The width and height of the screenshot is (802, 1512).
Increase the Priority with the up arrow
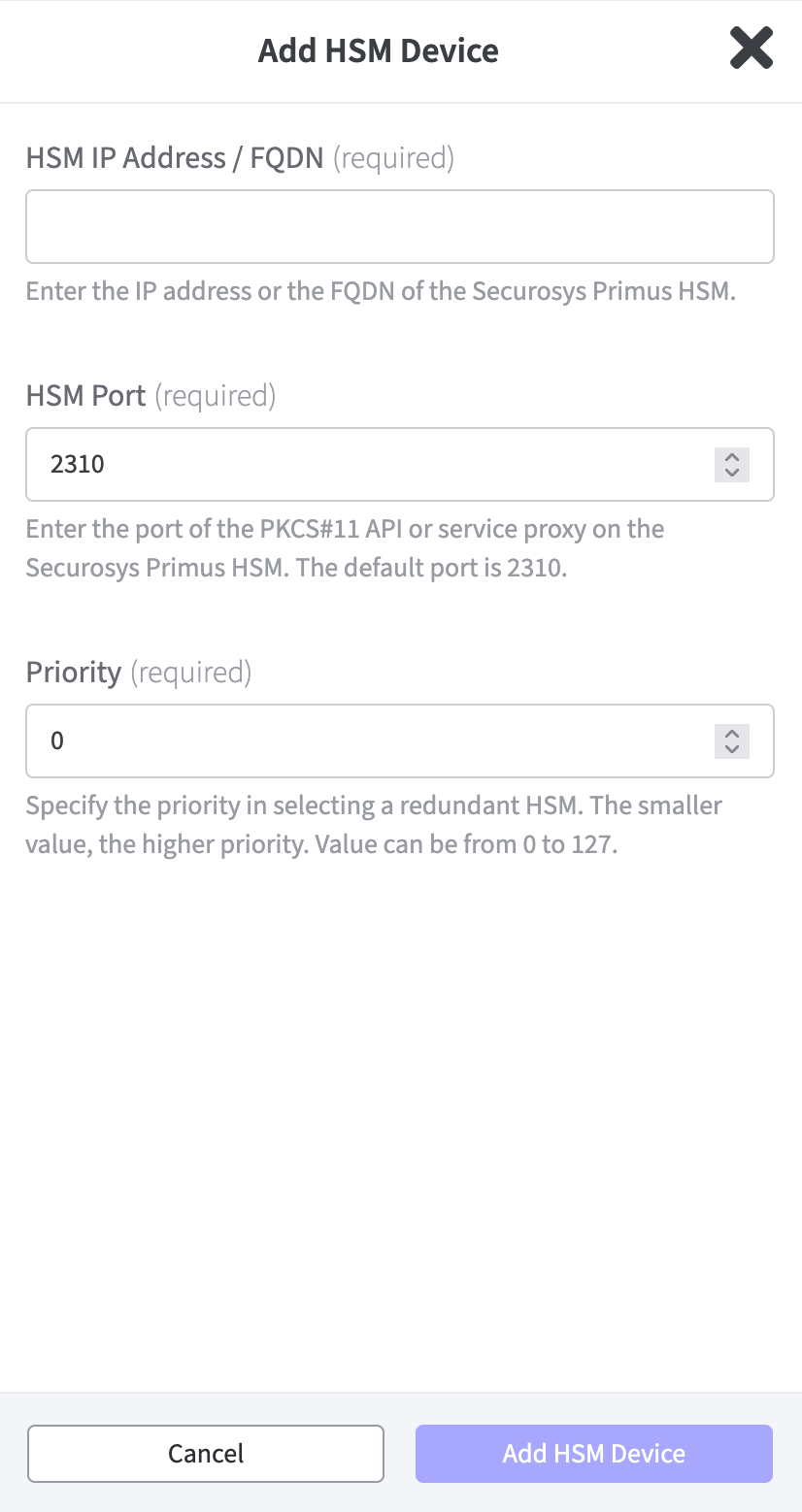pyautogui.click(x=732, y=733)
